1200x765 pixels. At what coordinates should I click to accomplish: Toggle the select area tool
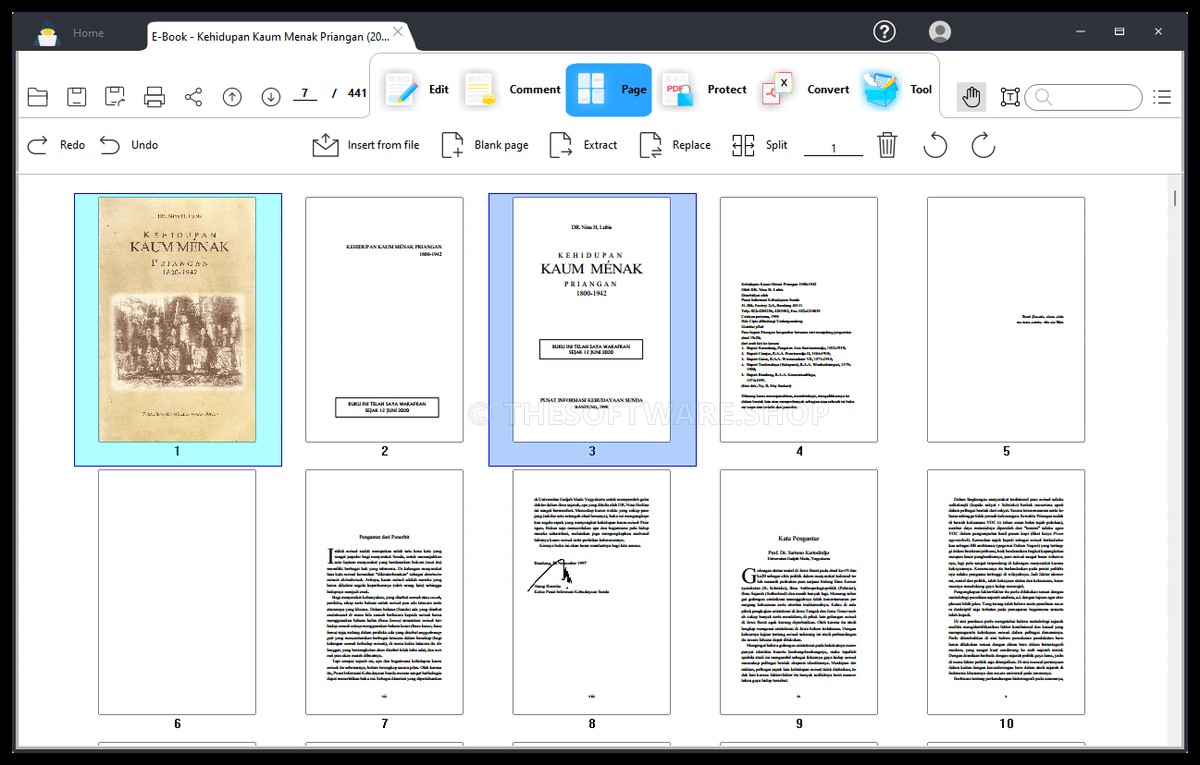coord(1010,97)
